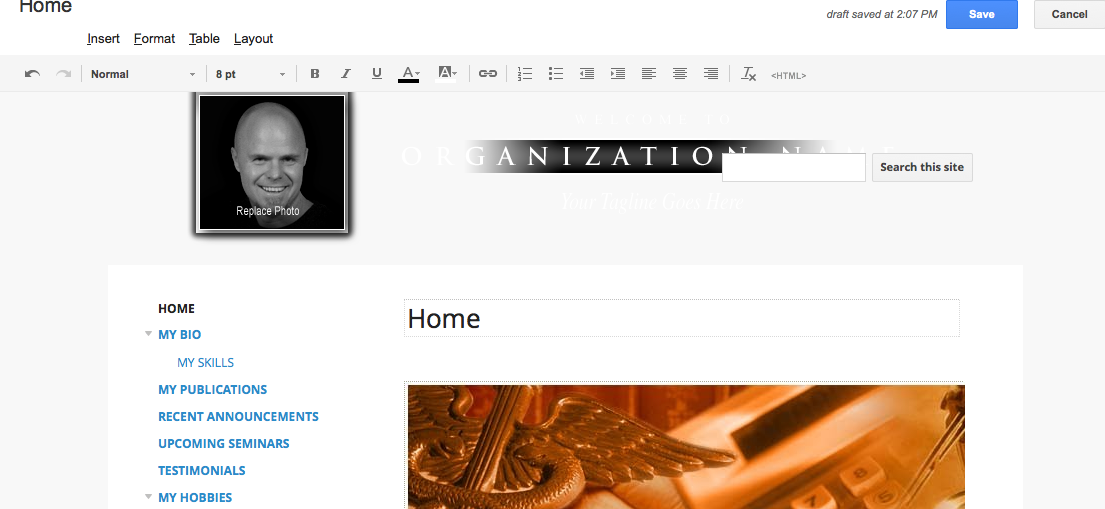Center align the text
Screen dimensions: 1105x509
click(680, 74)
